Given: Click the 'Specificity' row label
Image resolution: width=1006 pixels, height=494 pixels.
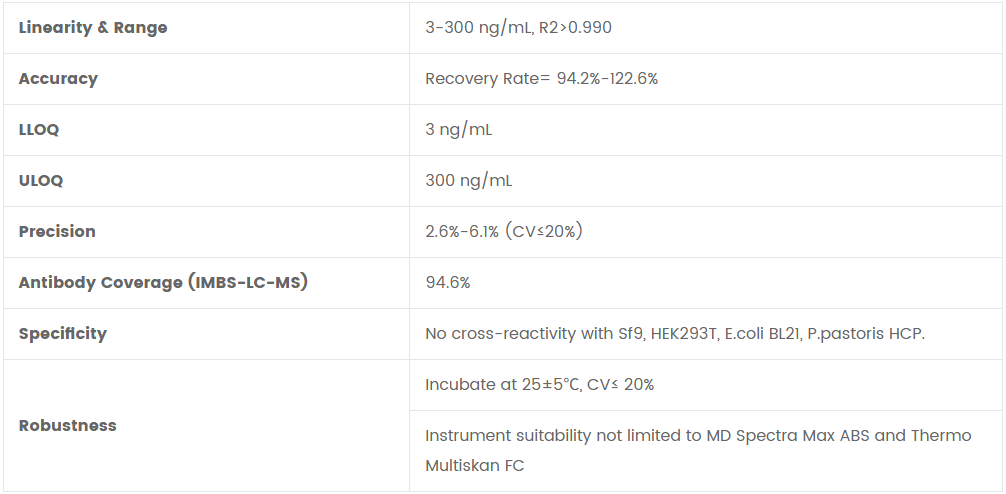Looking at the screenshot, I should click(x=62, y=334).
